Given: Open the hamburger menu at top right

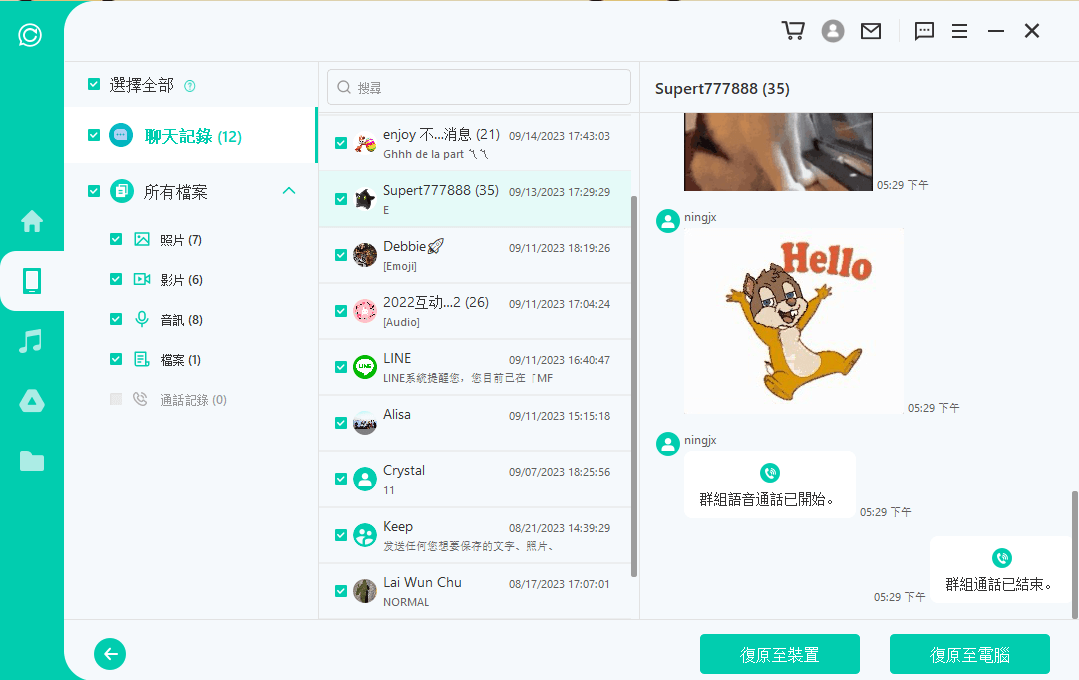Looking at the screenshot, I should [959, 30].
